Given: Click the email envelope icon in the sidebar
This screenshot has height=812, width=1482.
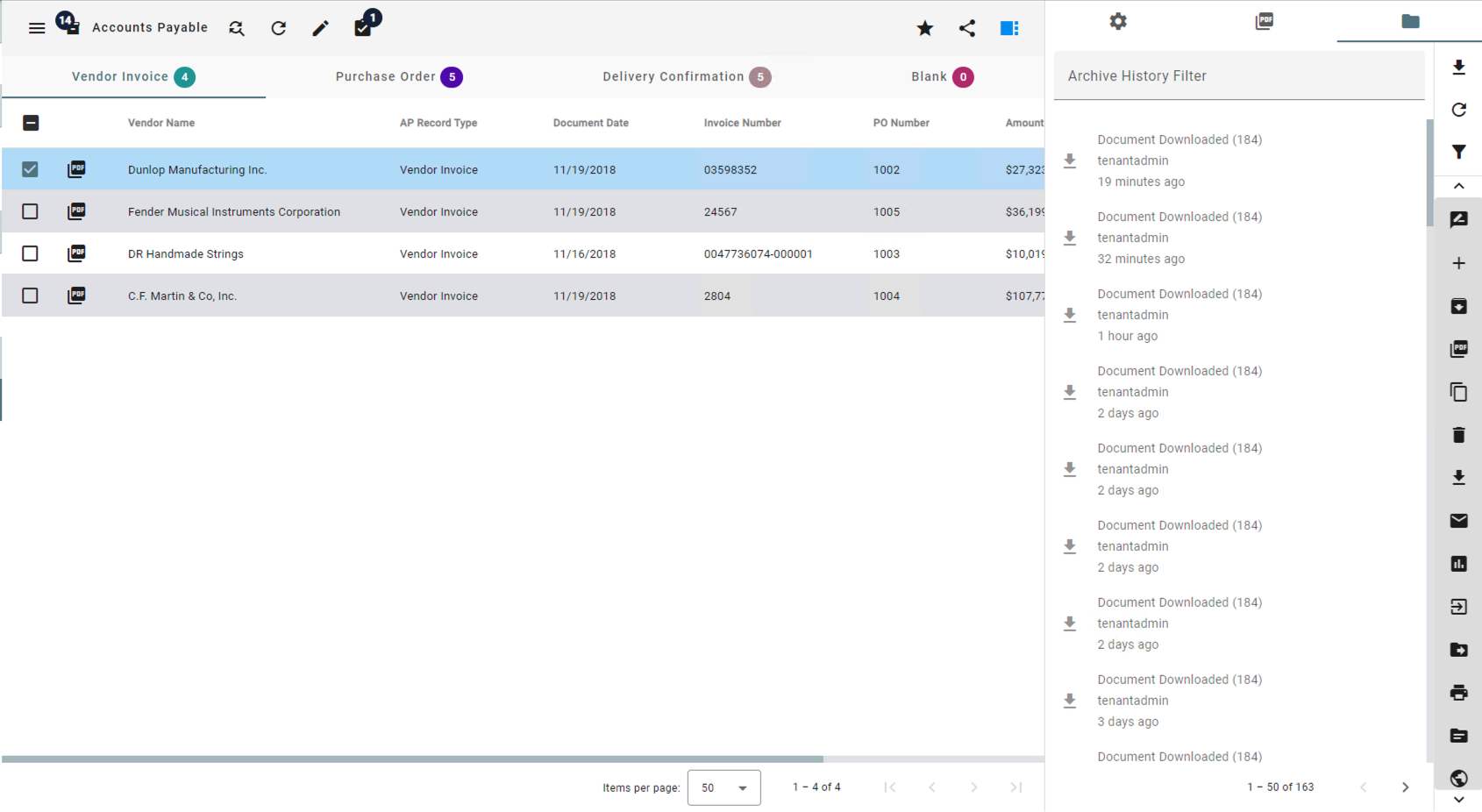Looking at the screenshot, I should 1458,521.
